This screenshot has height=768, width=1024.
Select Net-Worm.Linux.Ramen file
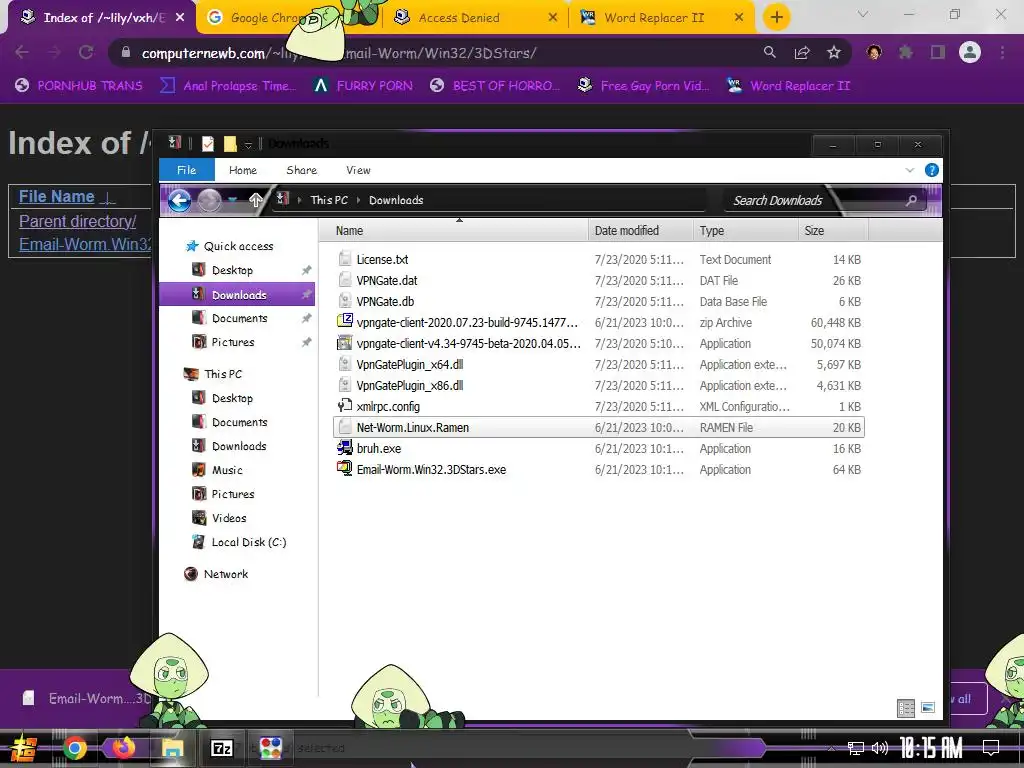[598, 428]
